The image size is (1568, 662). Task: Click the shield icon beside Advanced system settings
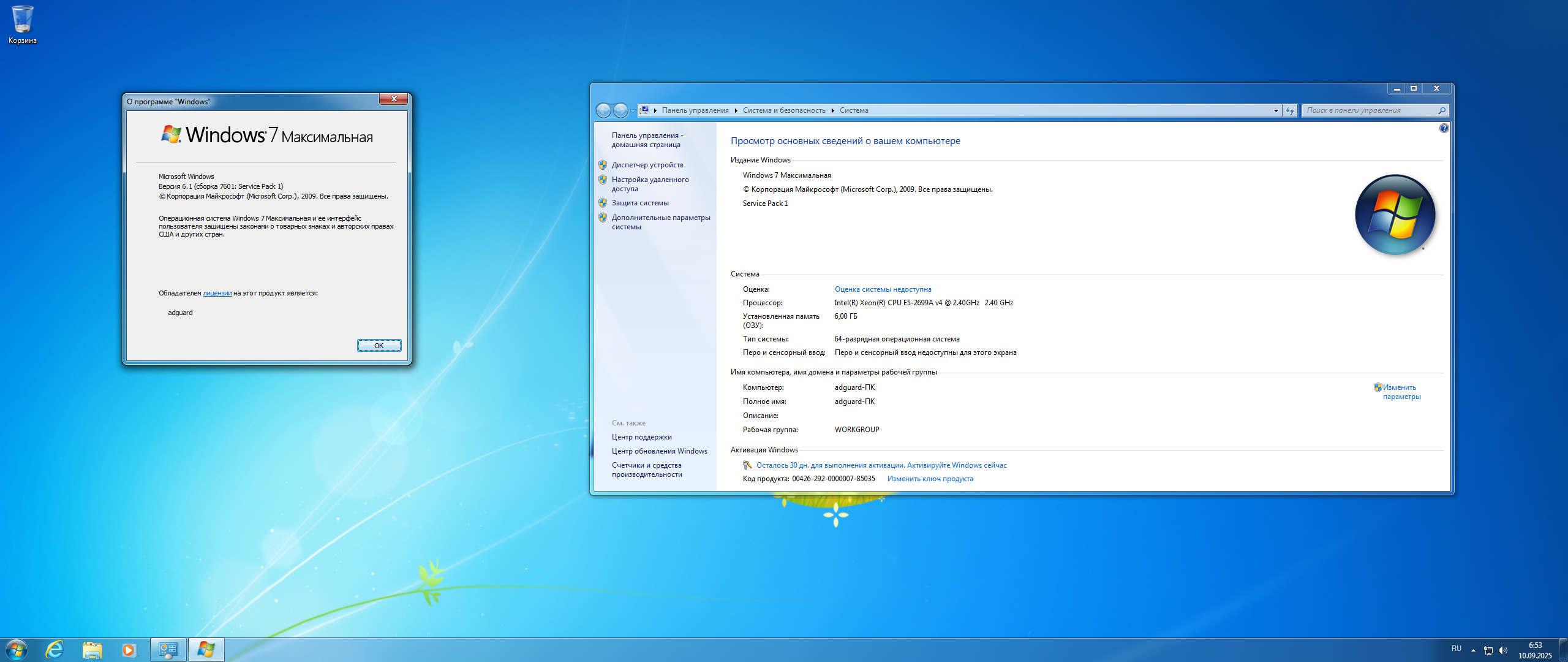coord(603,218)
